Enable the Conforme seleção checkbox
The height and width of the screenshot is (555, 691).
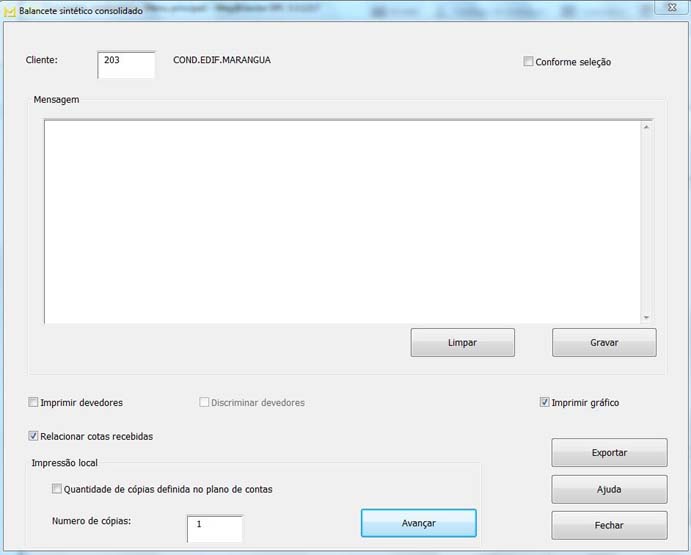tap(529, 62)
